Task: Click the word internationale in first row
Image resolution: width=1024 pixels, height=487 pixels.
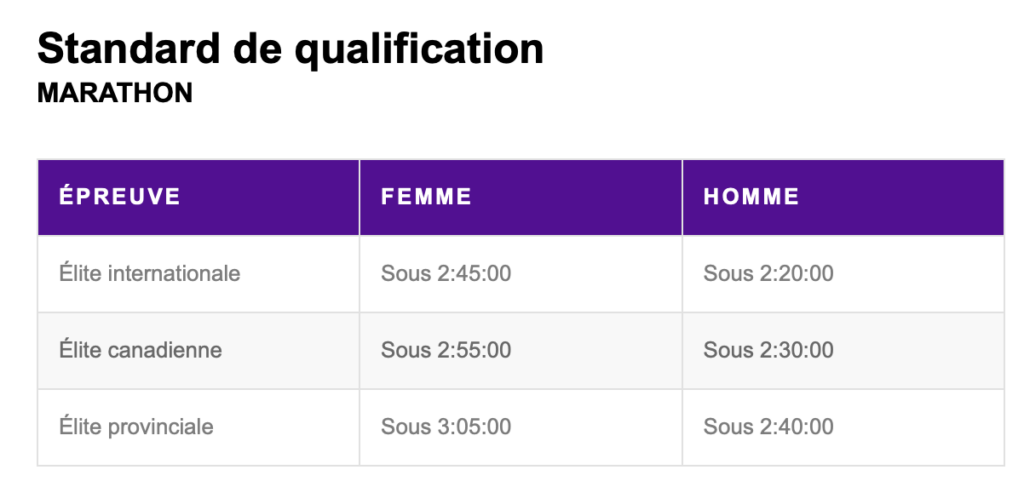Action: coord(174,274)
